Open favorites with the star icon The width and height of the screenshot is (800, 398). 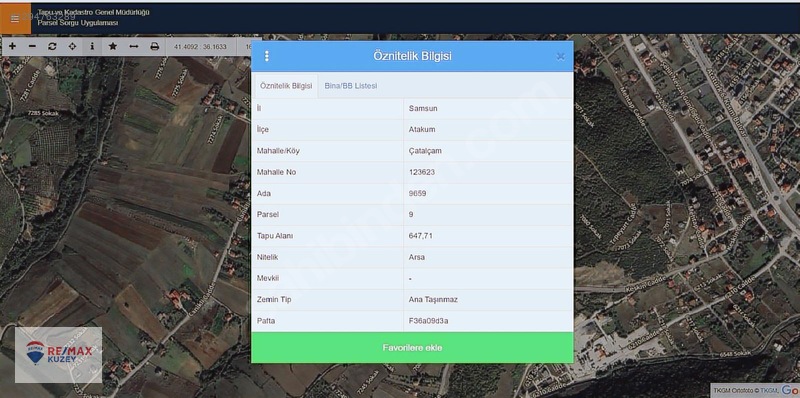click(x=113, y=46)
